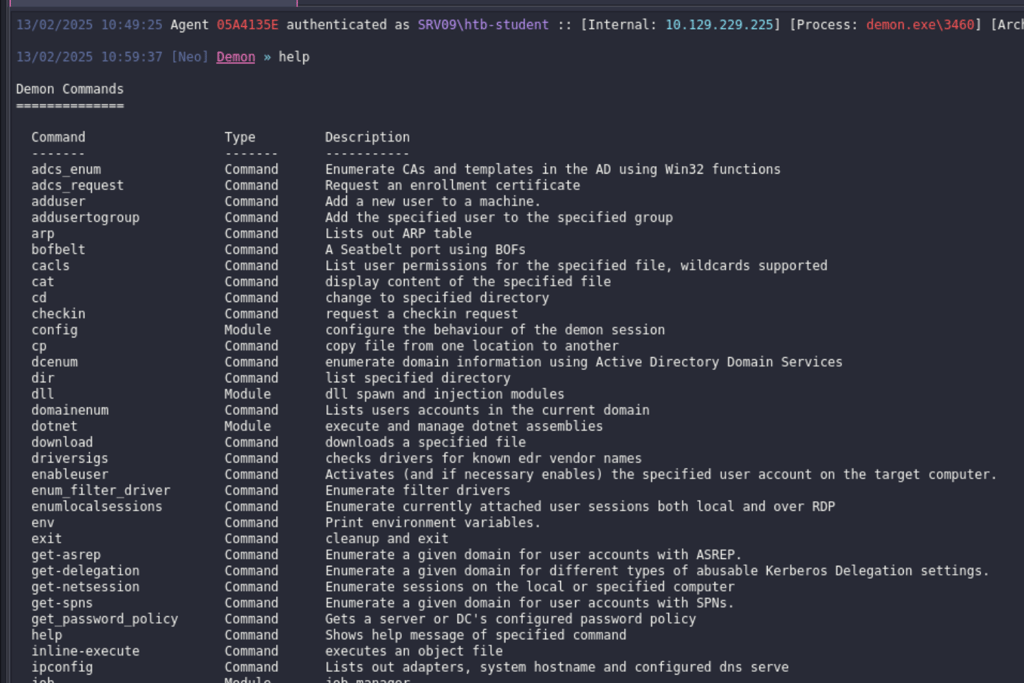Click the Demon agent link in prompt
Image resolution: width=1024 pixels, height=683 pixels.
[236, 57]
